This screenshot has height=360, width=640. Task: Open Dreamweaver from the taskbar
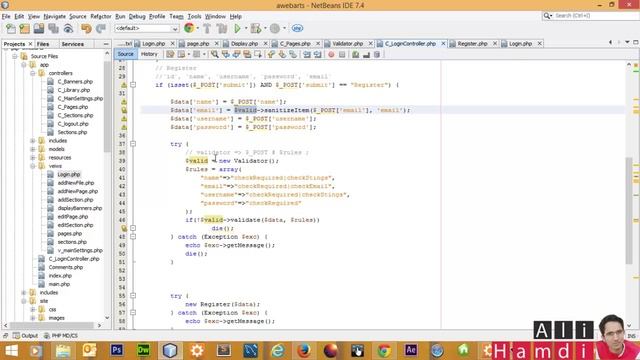[x=143, y=350]
